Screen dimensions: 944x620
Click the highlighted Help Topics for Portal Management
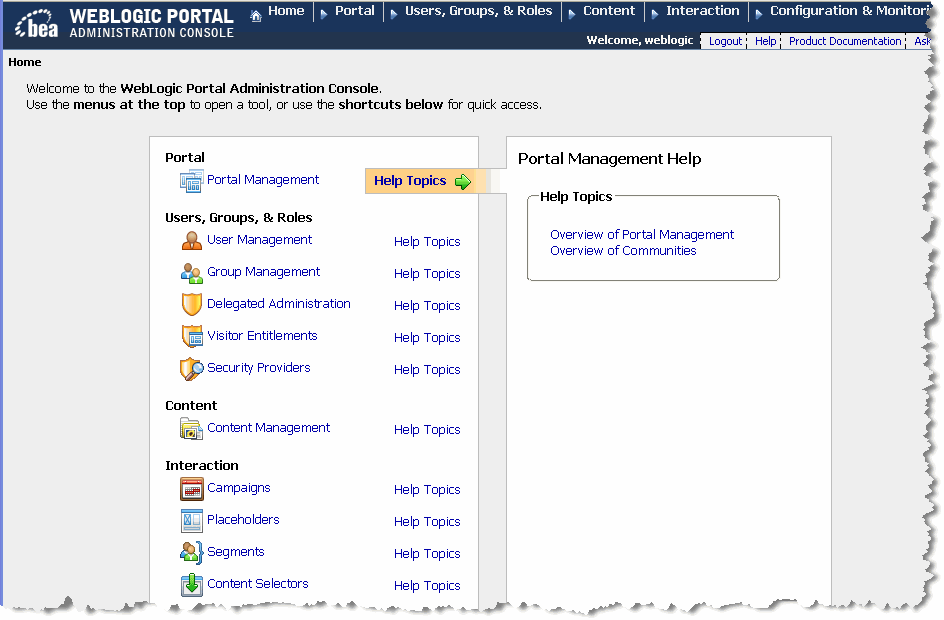[409, 181]
